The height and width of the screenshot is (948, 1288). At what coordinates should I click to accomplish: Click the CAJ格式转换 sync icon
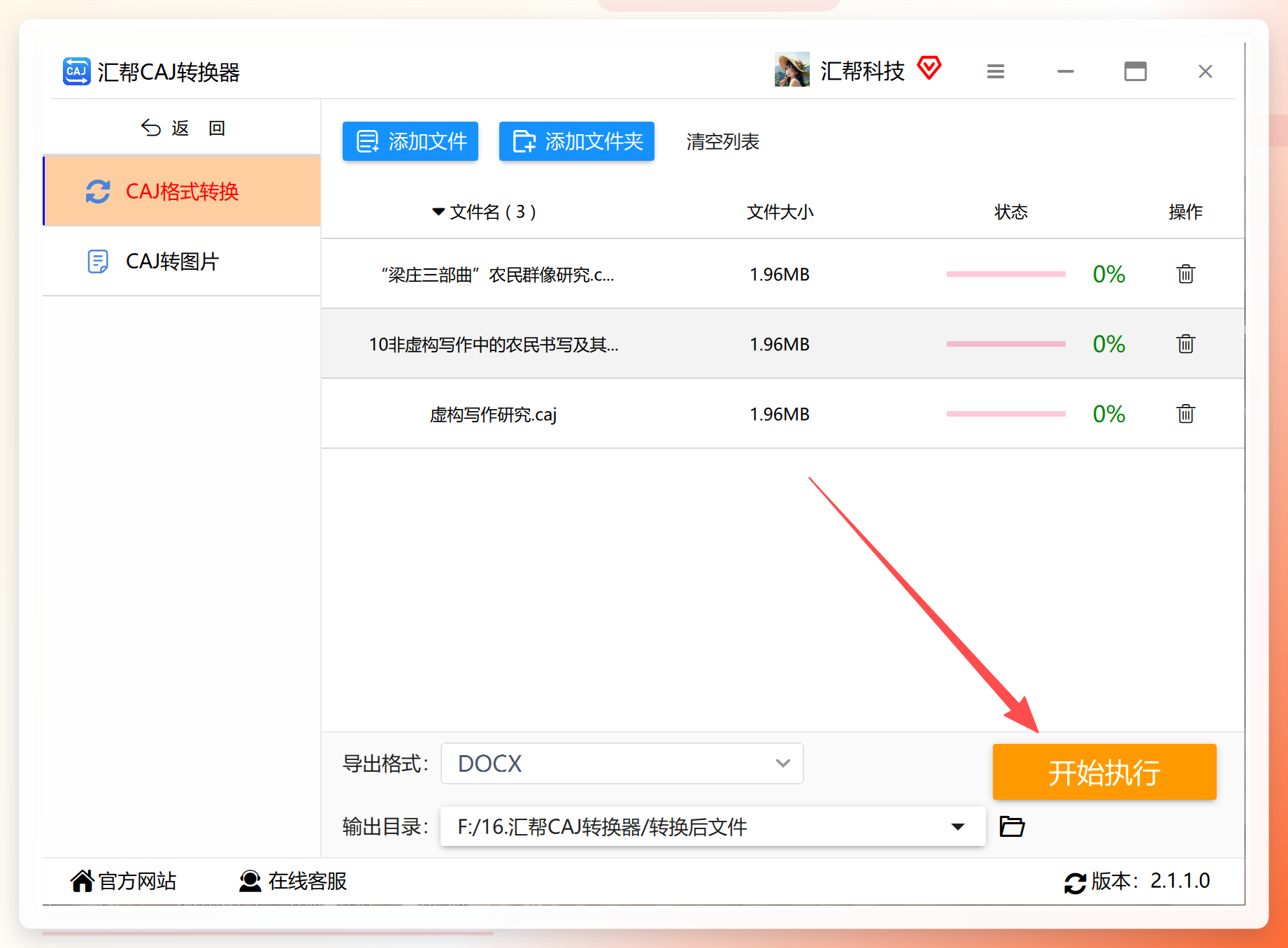click(x=98, y=192)
